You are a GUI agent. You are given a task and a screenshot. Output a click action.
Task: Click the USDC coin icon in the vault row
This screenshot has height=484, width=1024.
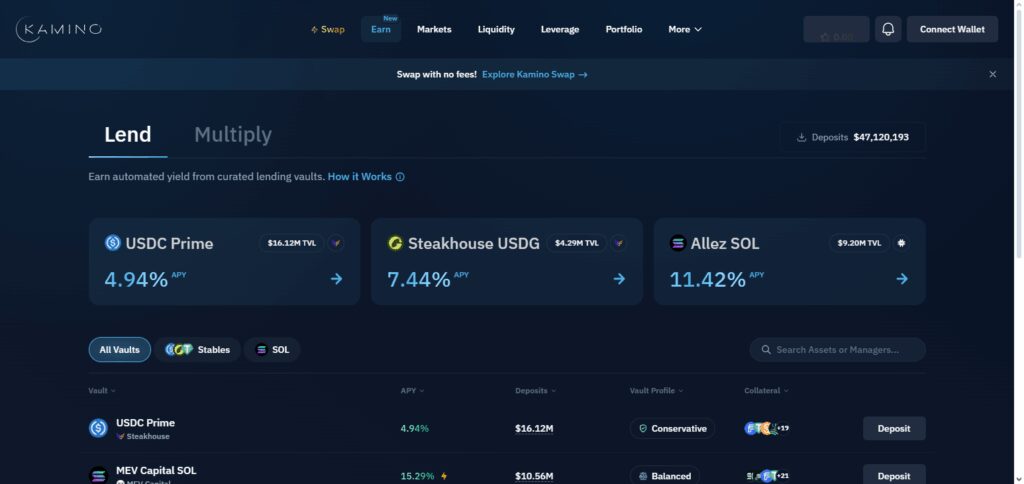click(x=99, y=428)
